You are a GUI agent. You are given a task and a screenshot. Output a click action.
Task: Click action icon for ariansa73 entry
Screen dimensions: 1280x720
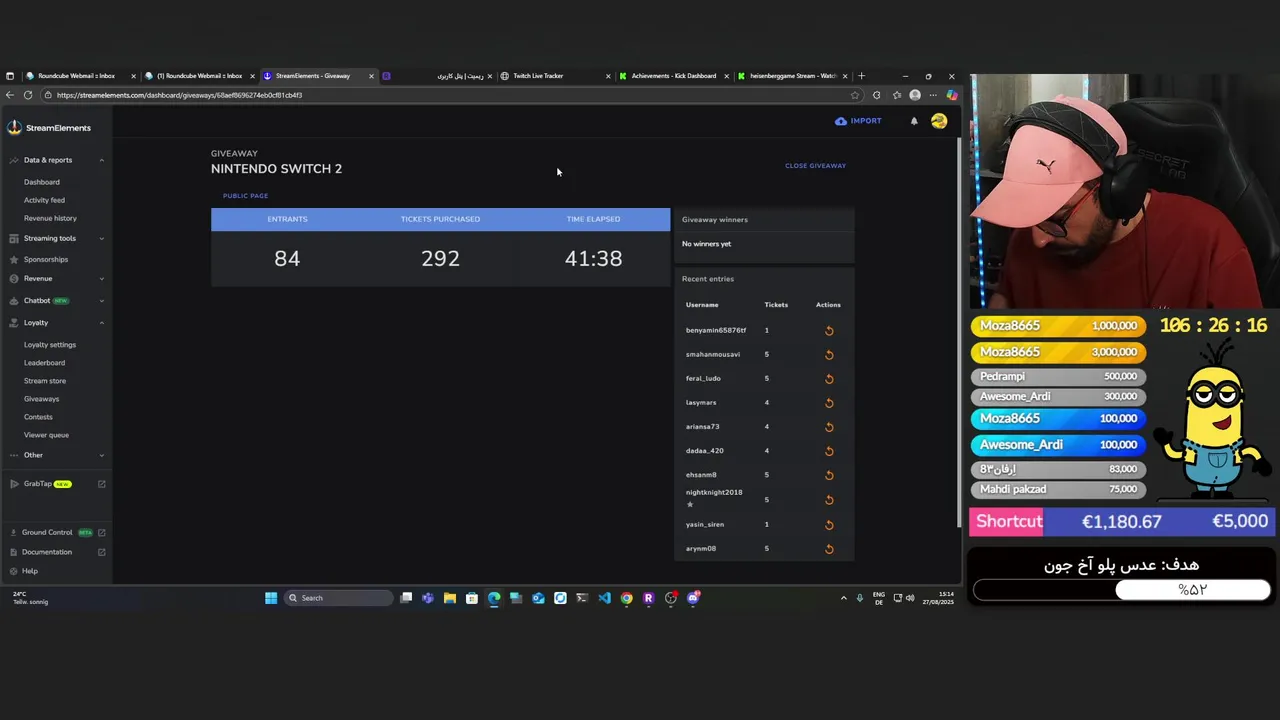[829, 427]
